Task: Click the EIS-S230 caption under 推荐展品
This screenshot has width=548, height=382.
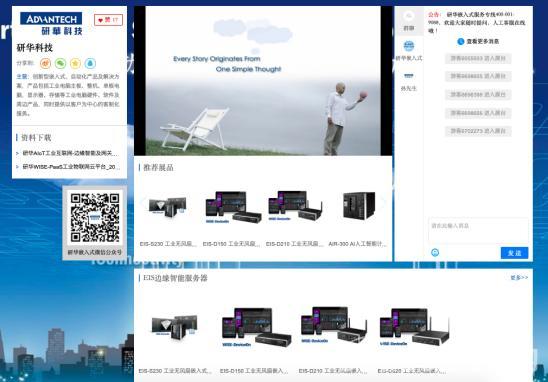Action: (168, 244)
